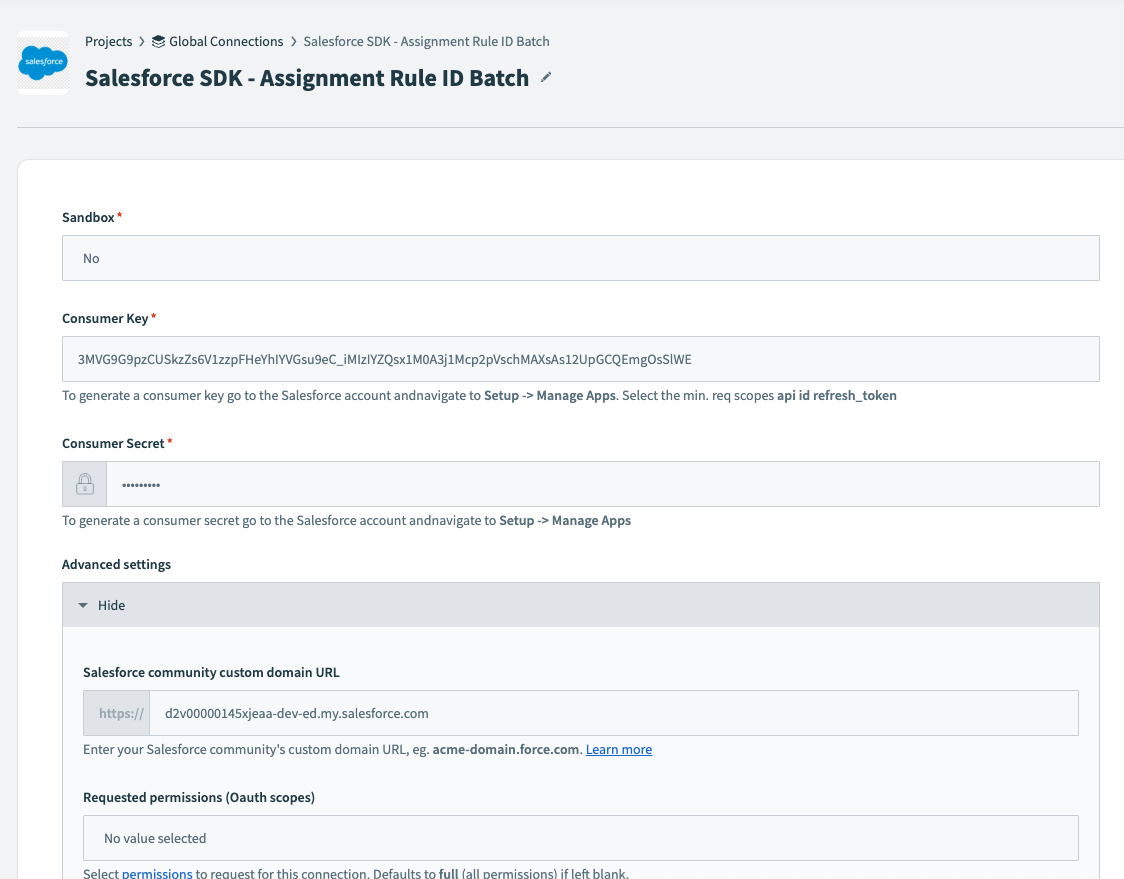This screenshot has width=1124, height=879.
Task: Click the Salesforce logo icon
Action: [42, 63]
